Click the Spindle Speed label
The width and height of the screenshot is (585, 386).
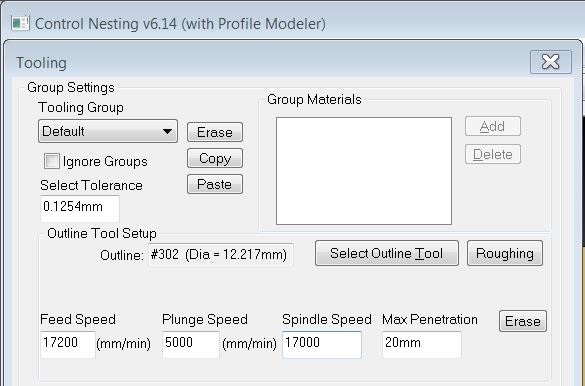coord(326,320)
